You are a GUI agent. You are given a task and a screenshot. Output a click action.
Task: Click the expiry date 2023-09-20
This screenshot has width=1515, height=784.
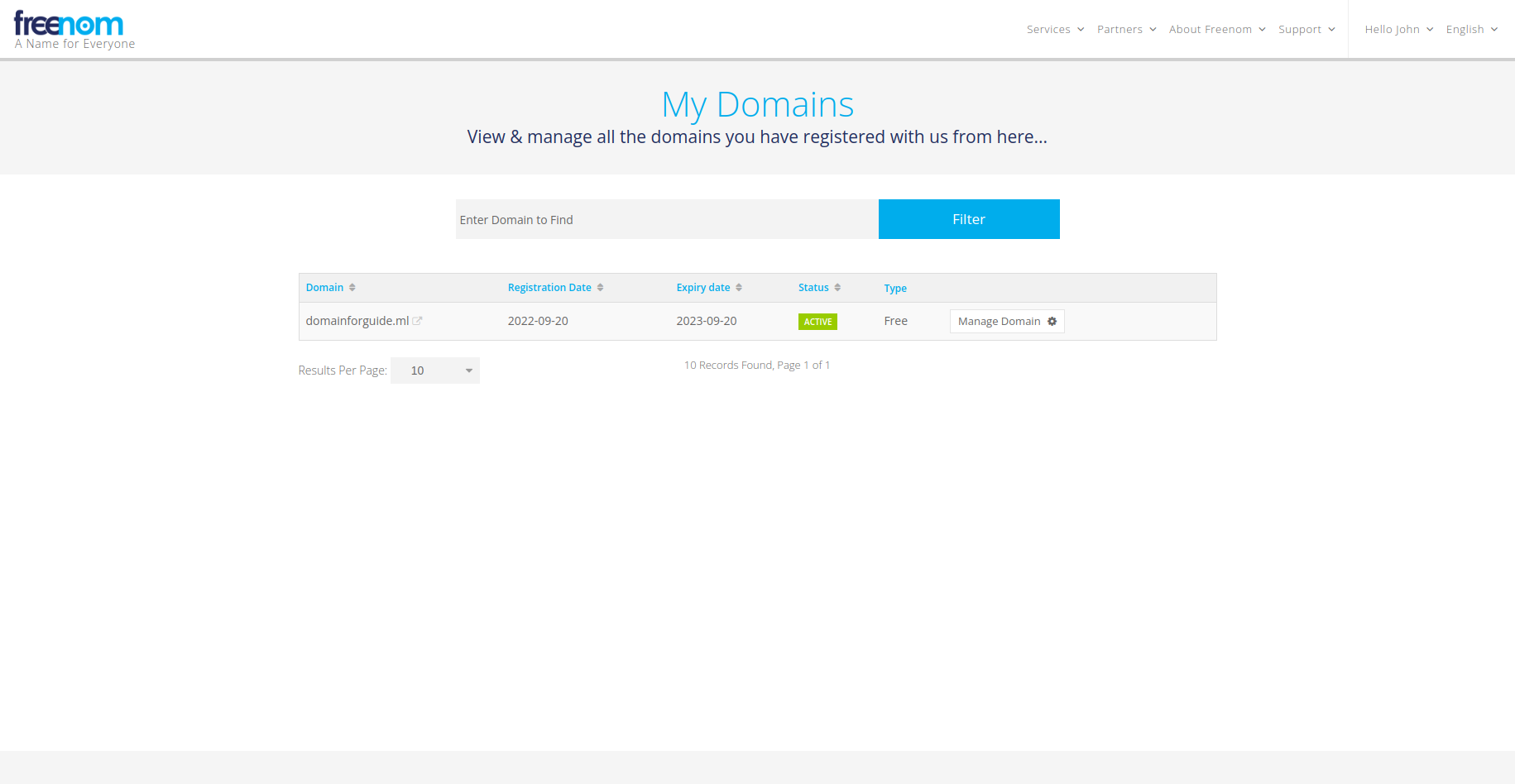click(707, 321)
